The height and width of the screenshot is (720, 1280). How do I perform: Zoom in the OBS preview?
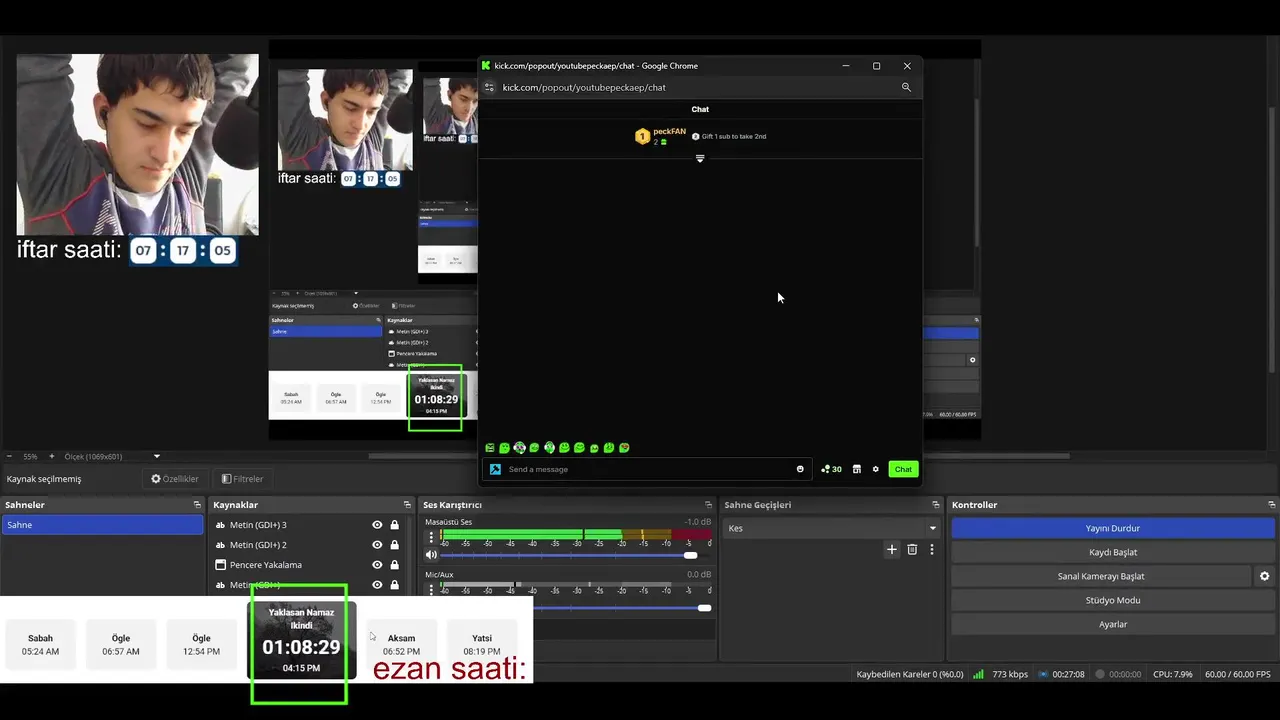[52, 456]
